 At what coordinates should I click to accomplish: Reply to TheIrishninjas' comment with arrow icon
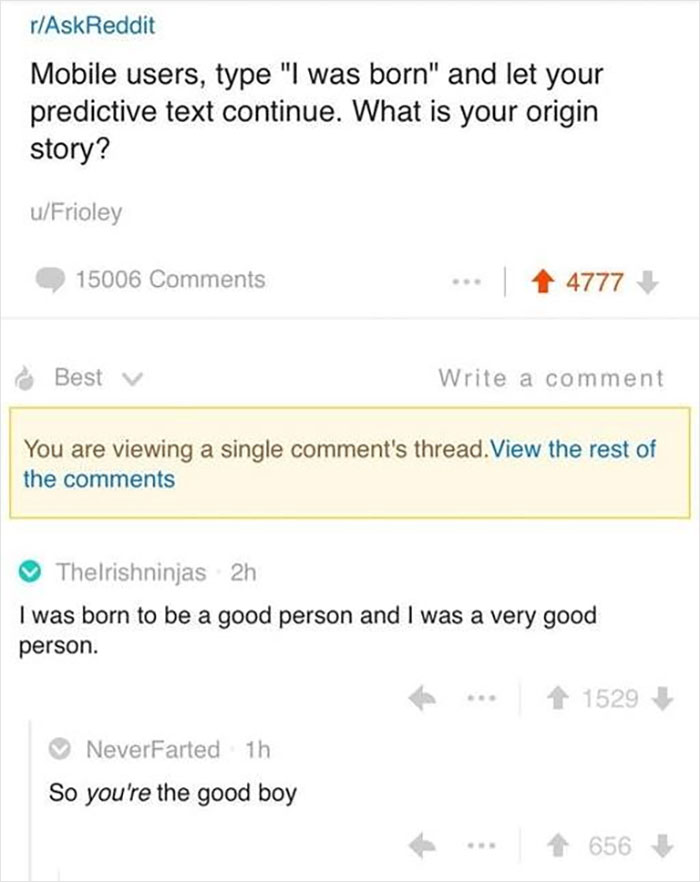click(x=424, y=697)
